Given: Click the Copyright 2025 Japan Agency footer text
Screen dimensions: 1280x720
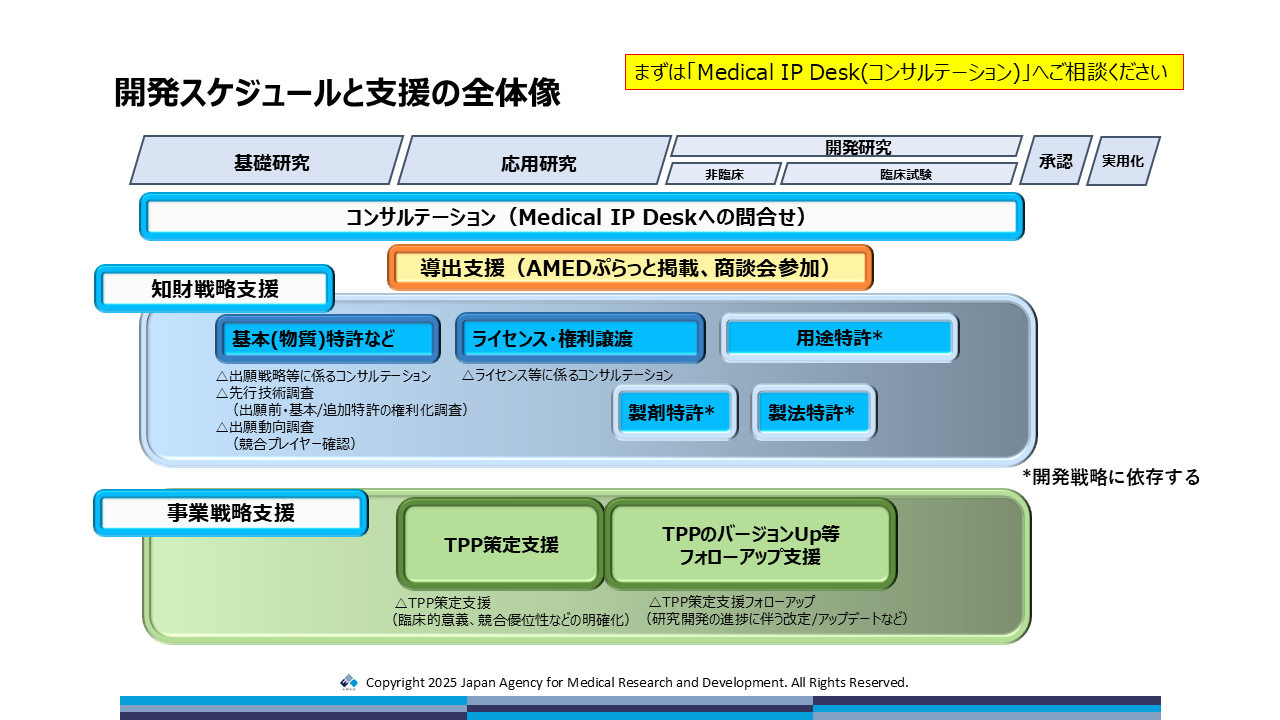Looking at the screenshot, I should (x=637, y=682).
